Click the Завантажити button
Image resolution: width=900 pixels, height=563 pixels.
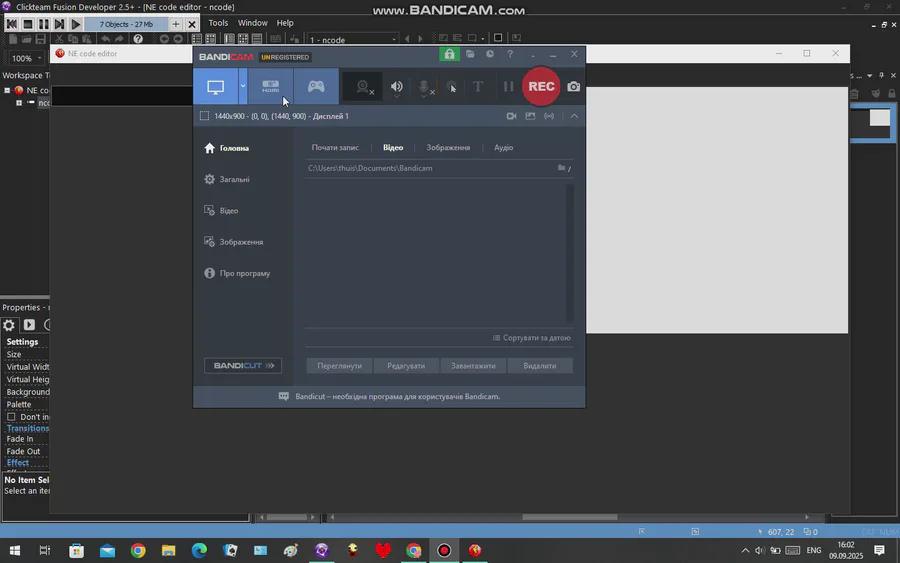click(x=473, y=366)
